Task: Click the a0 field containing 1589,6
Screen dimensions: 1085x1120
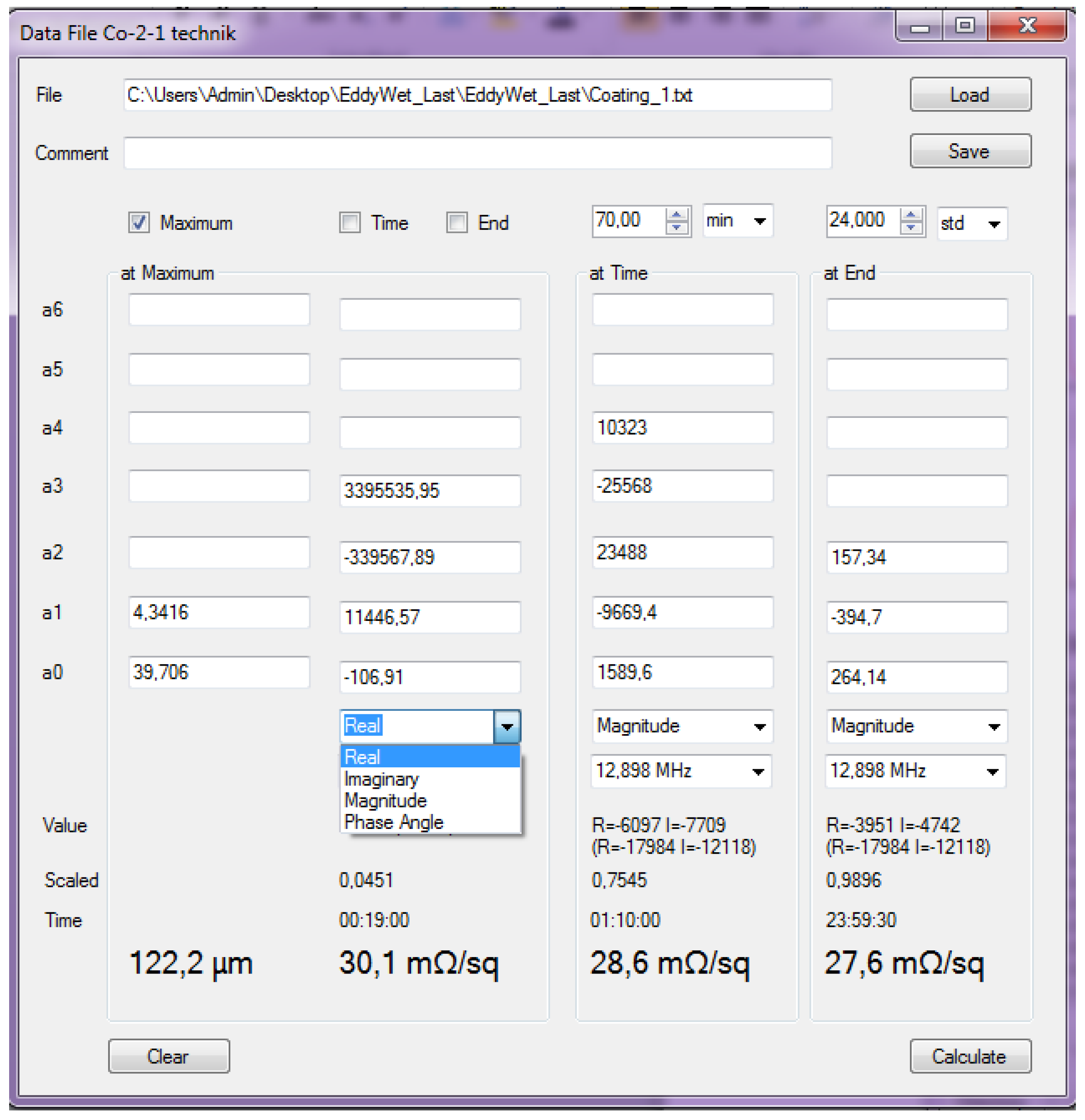Action: [x=683, y=672]
